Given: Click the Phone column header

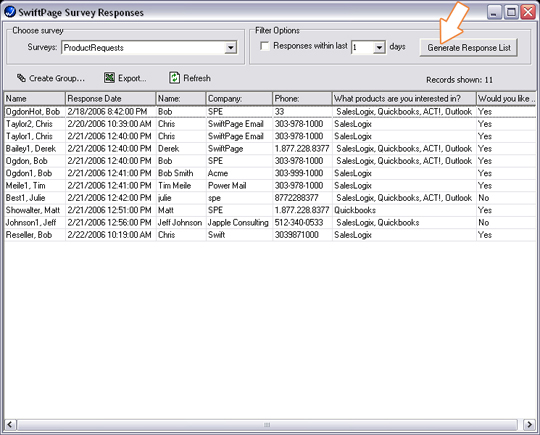Looking at the screenshot, I should click(x=302, y=99).
